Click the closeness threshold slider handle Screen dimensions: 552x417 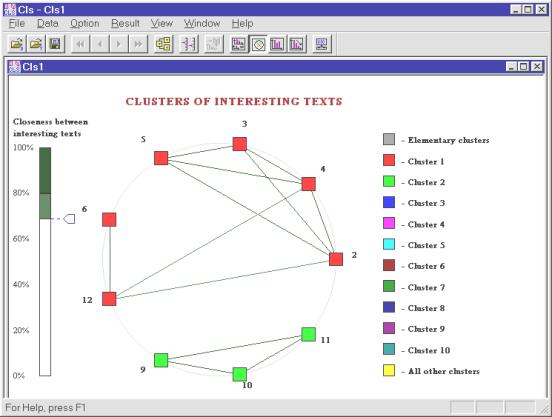tap(69, 219)
